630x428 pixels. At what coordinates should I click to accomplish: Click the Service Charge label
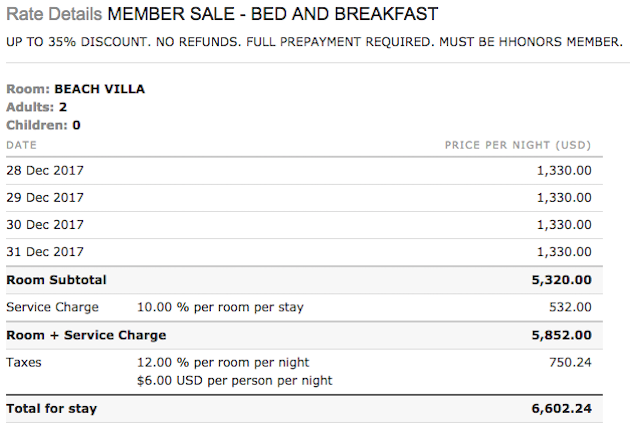tap(53, 307)
